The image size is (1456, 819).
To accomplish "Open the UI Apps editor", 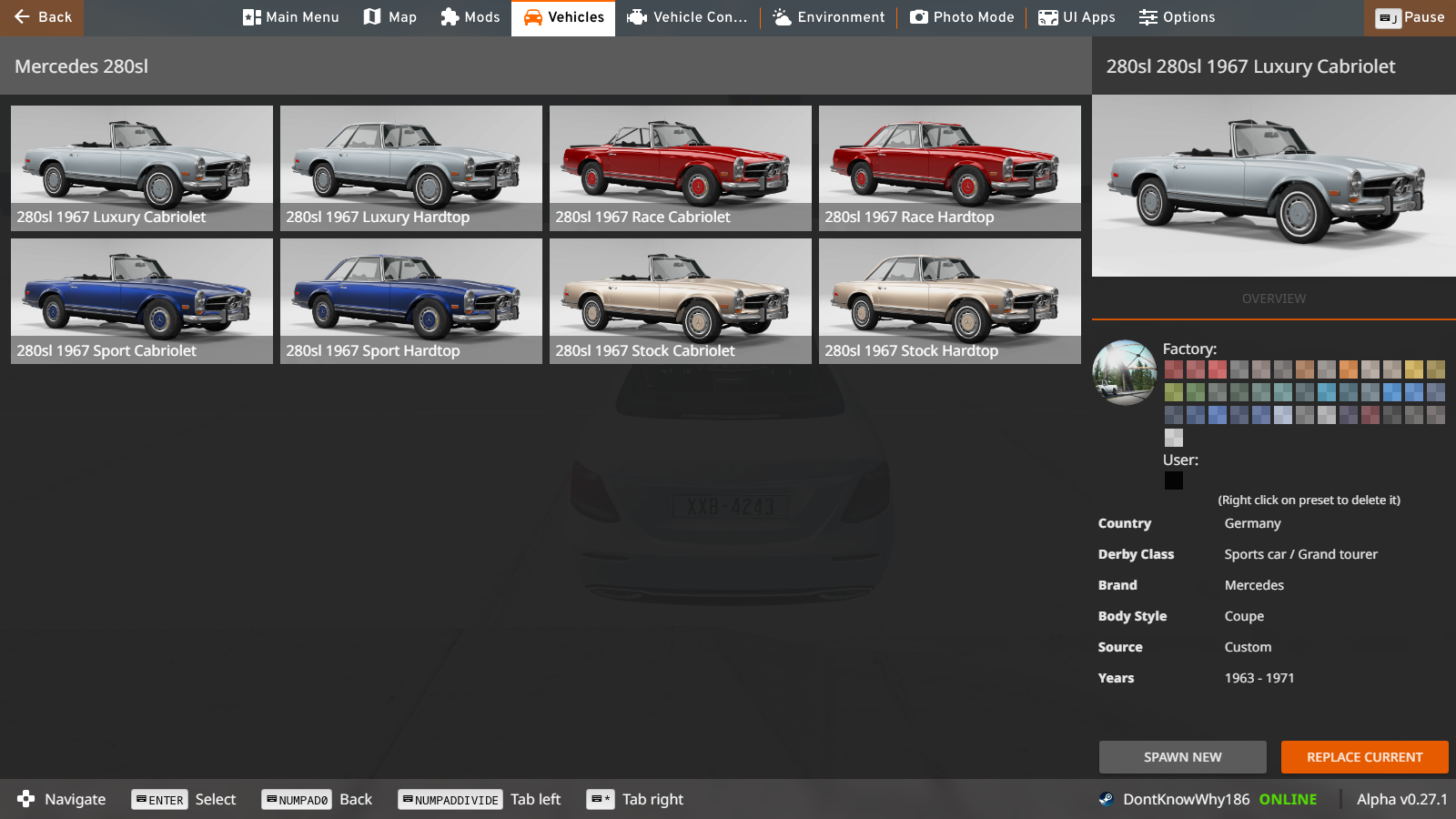I will click(x=1077, y=17).
